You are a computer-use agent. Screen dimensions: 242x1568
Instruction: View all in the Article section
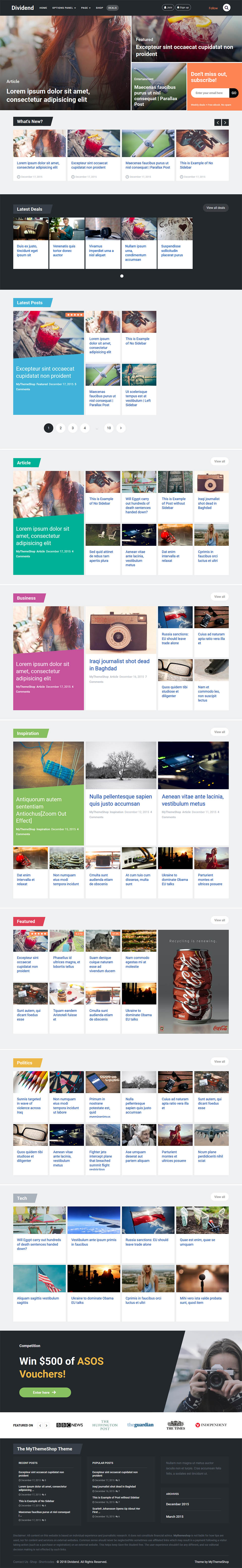pyautogui.click(x=220, y=461)
